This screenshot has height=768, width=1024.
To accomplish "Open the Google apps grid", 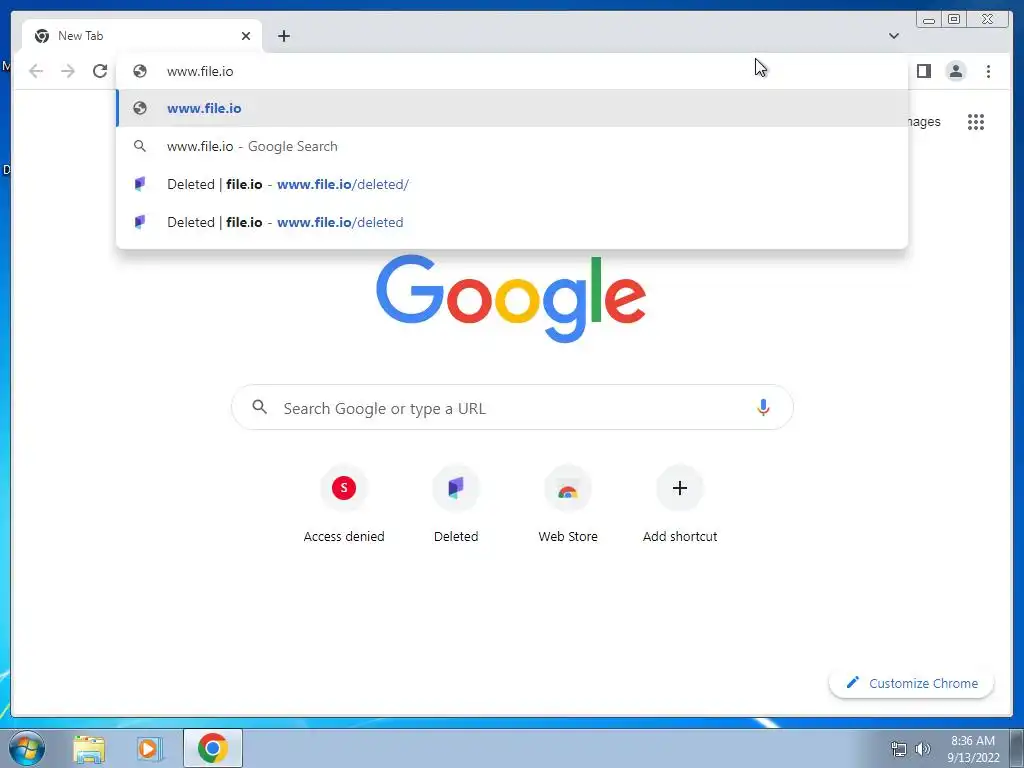I will click(x=976, y=122).
